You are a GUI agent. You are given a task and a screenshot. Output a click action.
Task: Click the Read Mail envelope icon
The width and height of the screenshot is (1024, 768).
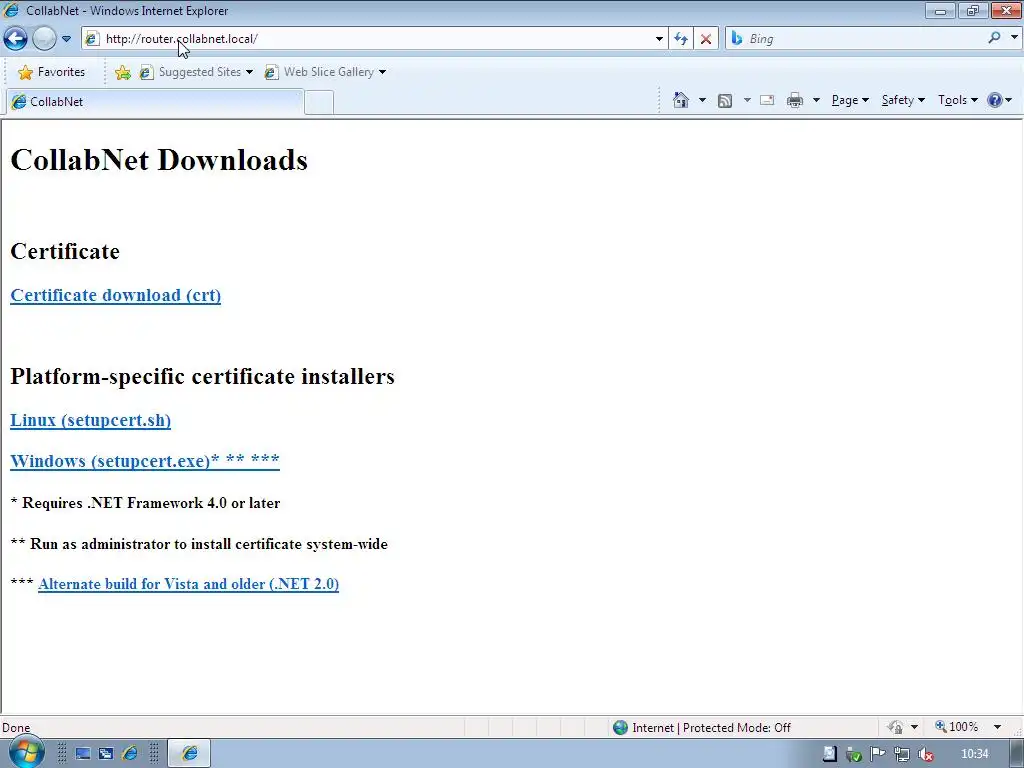click(x=767, y=101)
